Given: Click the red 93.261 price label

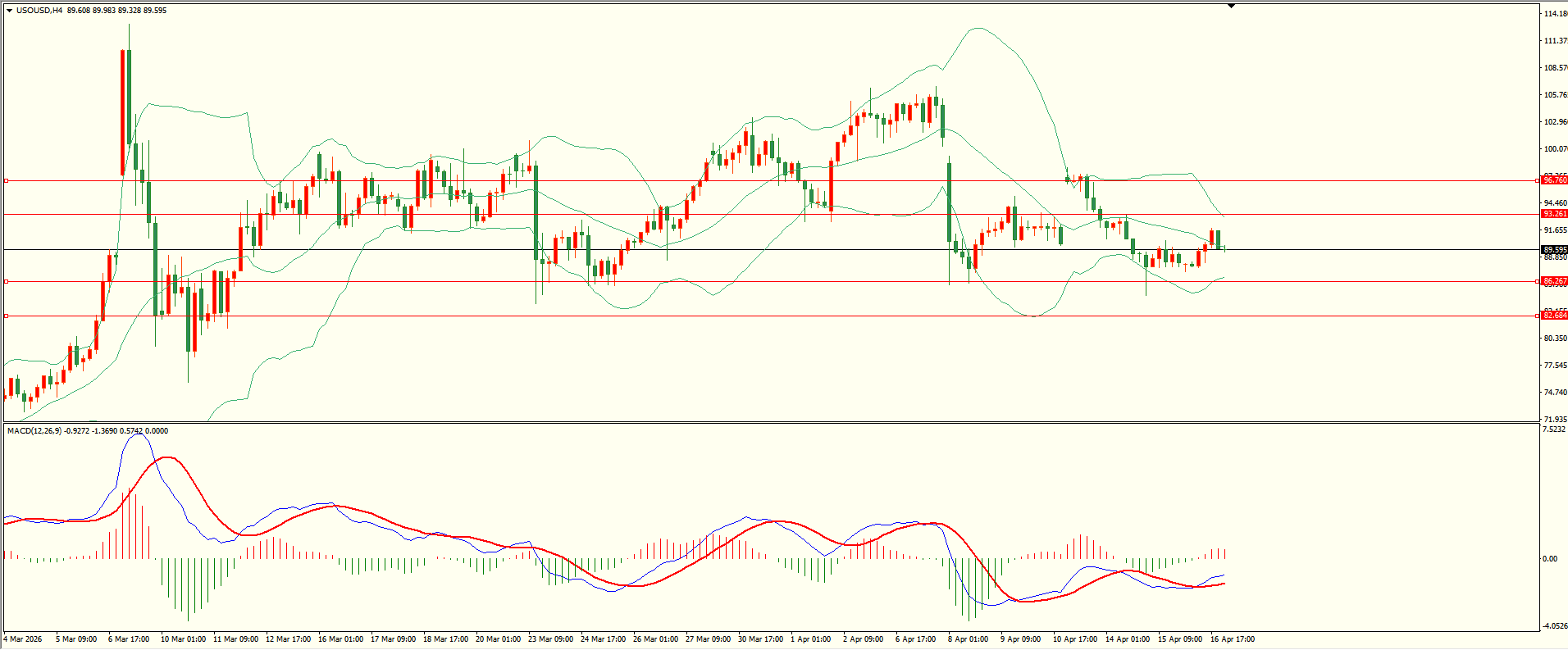Looking at the screenshot, I should point(1554,214).
